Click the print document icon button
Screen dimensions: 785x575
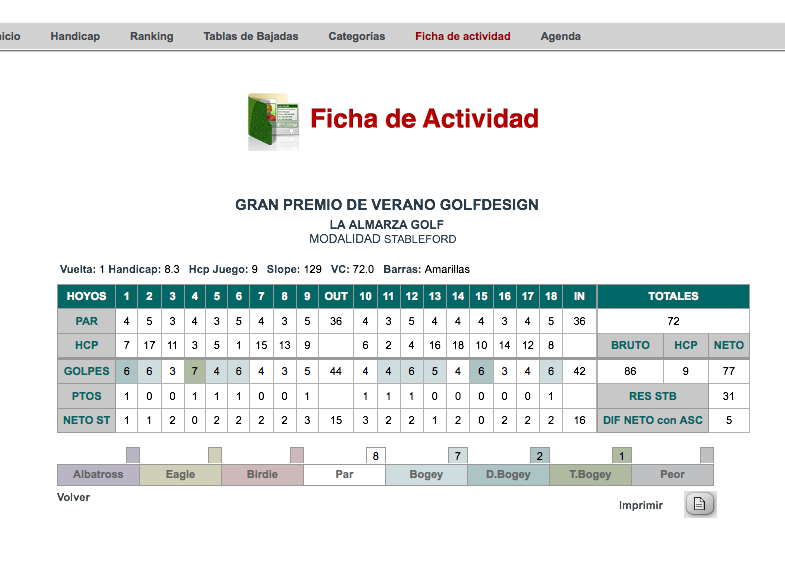pos(700,504)
